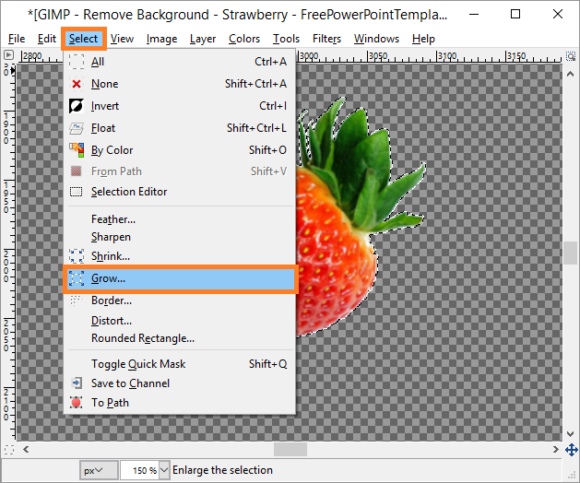This screenshot has height=483, width=580.
Task: Expand the 150% zoom dropdown arrow
Action: click(164, 470)
